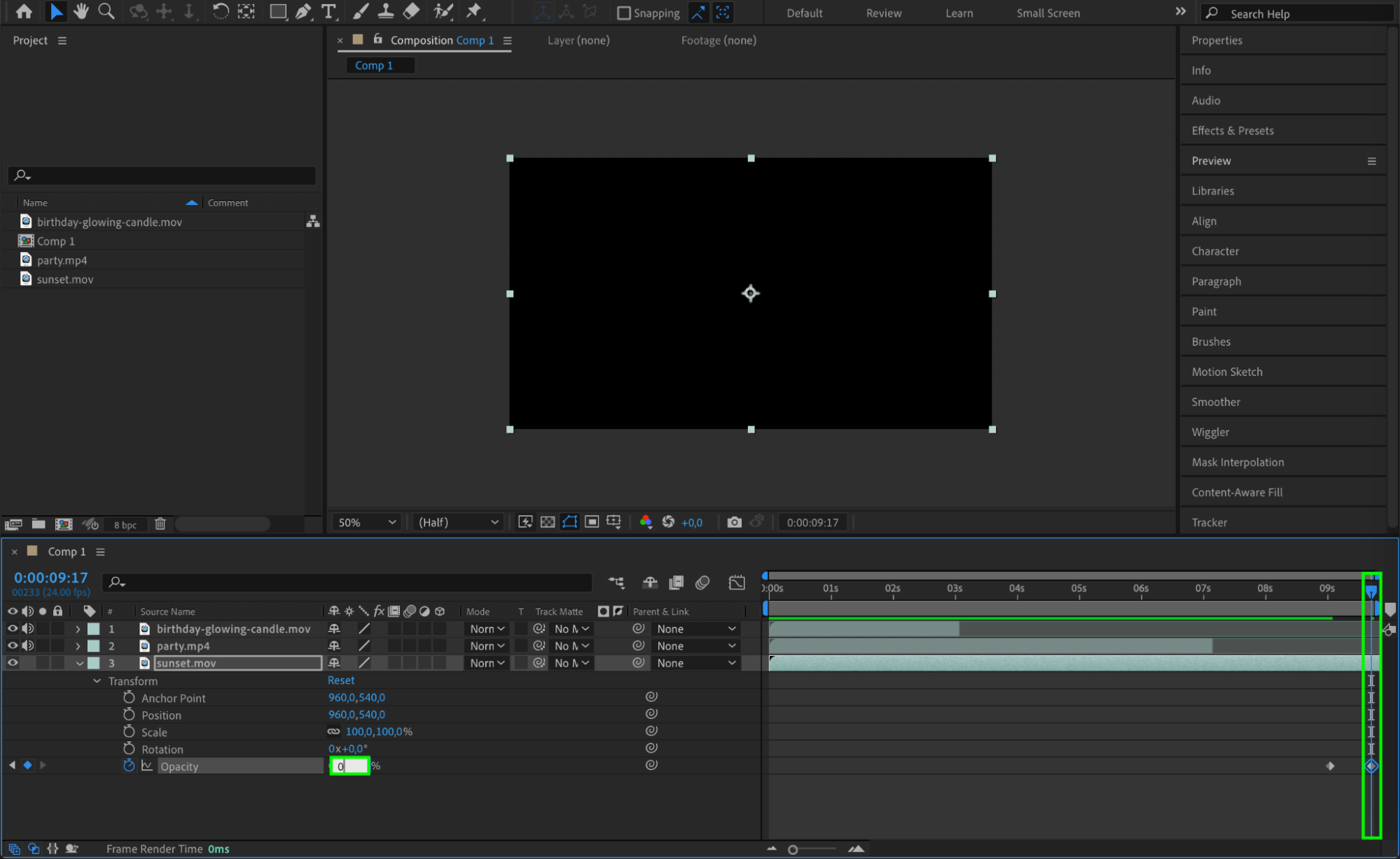Toggle Opacity stopwatch for sunset.mov

click(x=129, y=766)
